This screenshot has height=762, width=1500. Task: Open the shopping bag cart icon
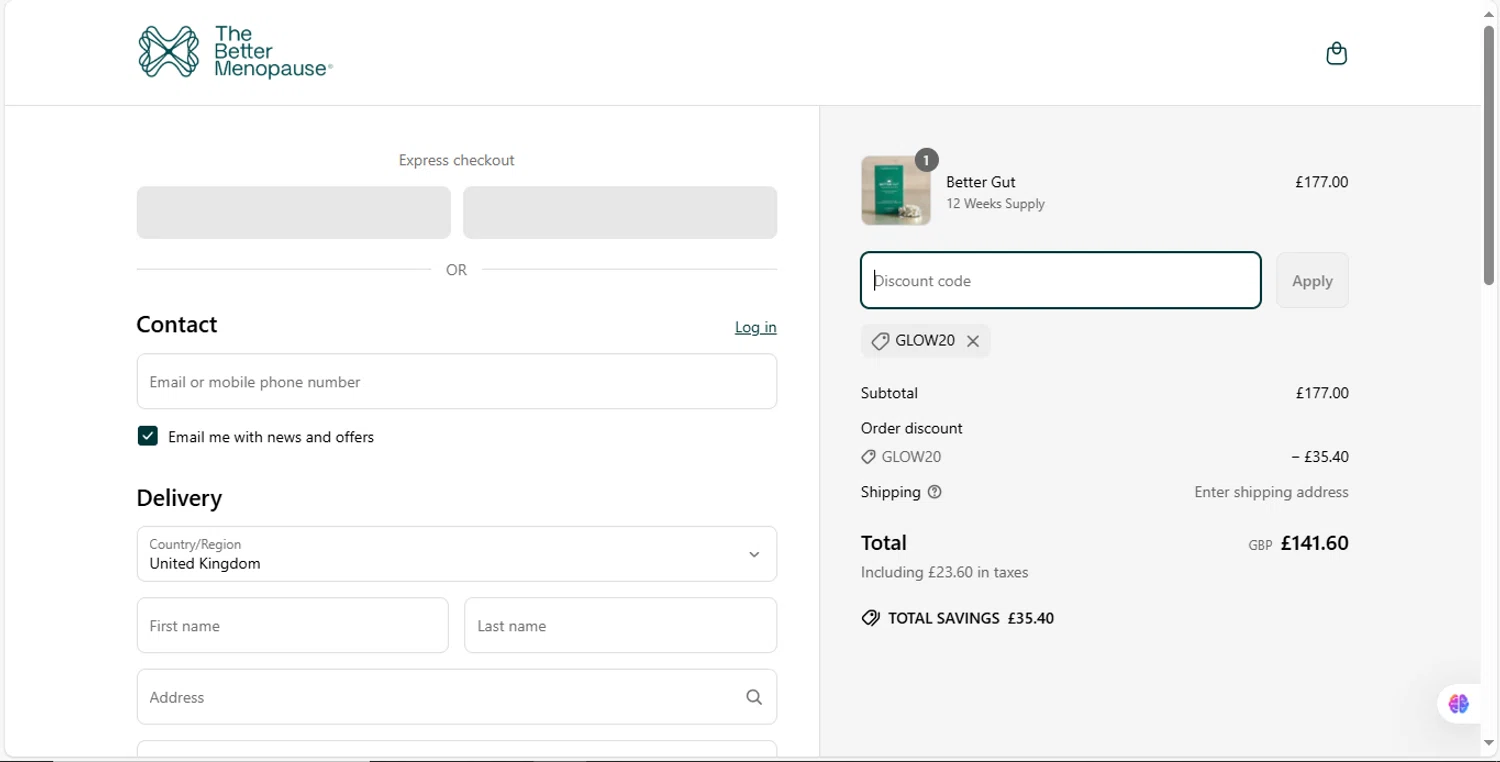click(1336, 53)
